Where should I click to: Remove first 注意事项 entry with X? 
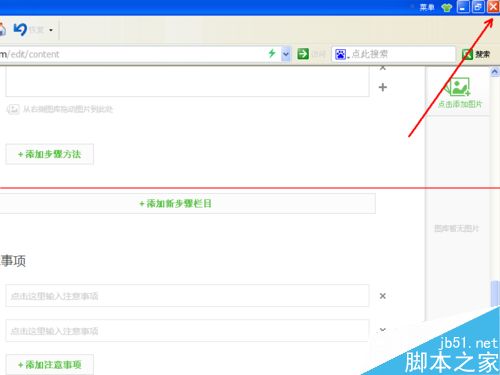(383, 296)
